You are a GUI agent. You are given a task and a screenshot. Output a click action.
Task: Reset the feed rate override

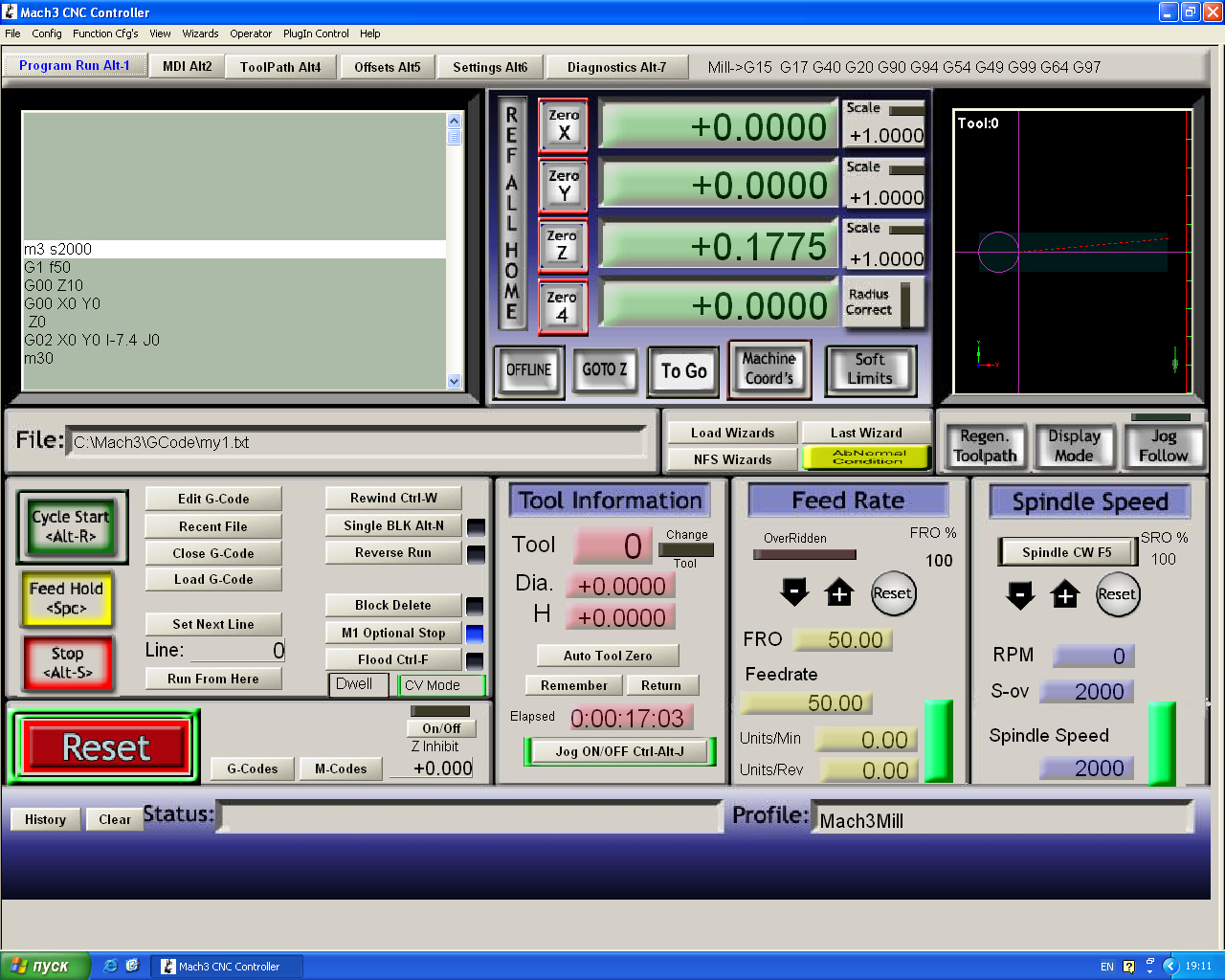[x=892, y=593]
